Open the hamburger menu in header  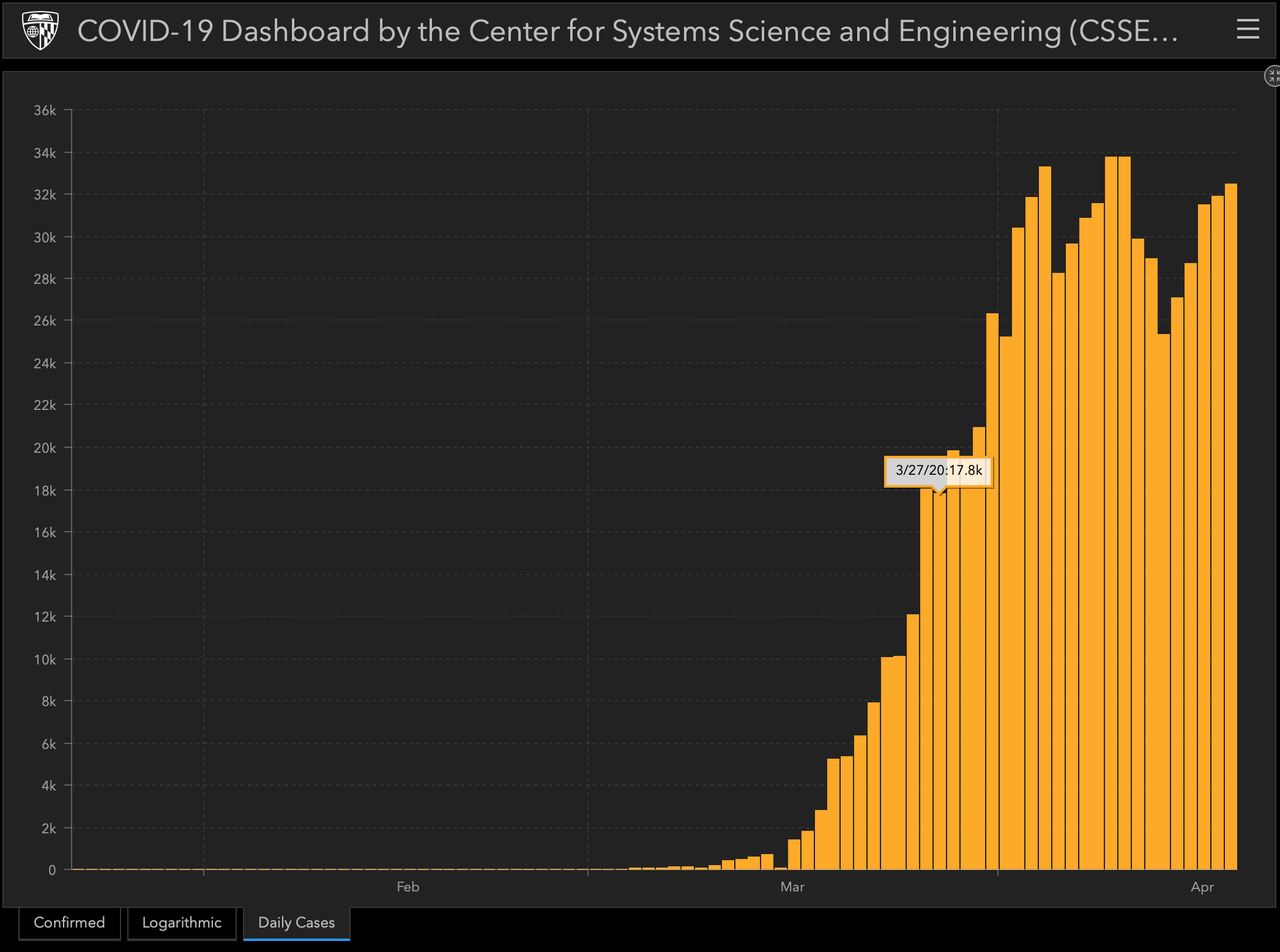(x=1248, y=29)
